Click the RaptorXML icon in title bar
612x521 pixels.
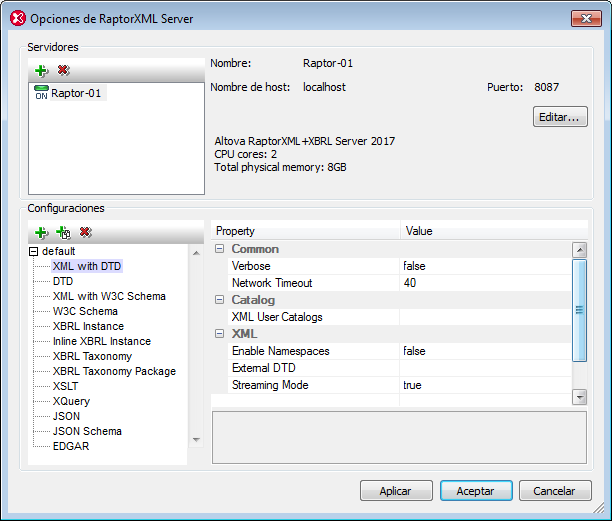click(17, 18)
